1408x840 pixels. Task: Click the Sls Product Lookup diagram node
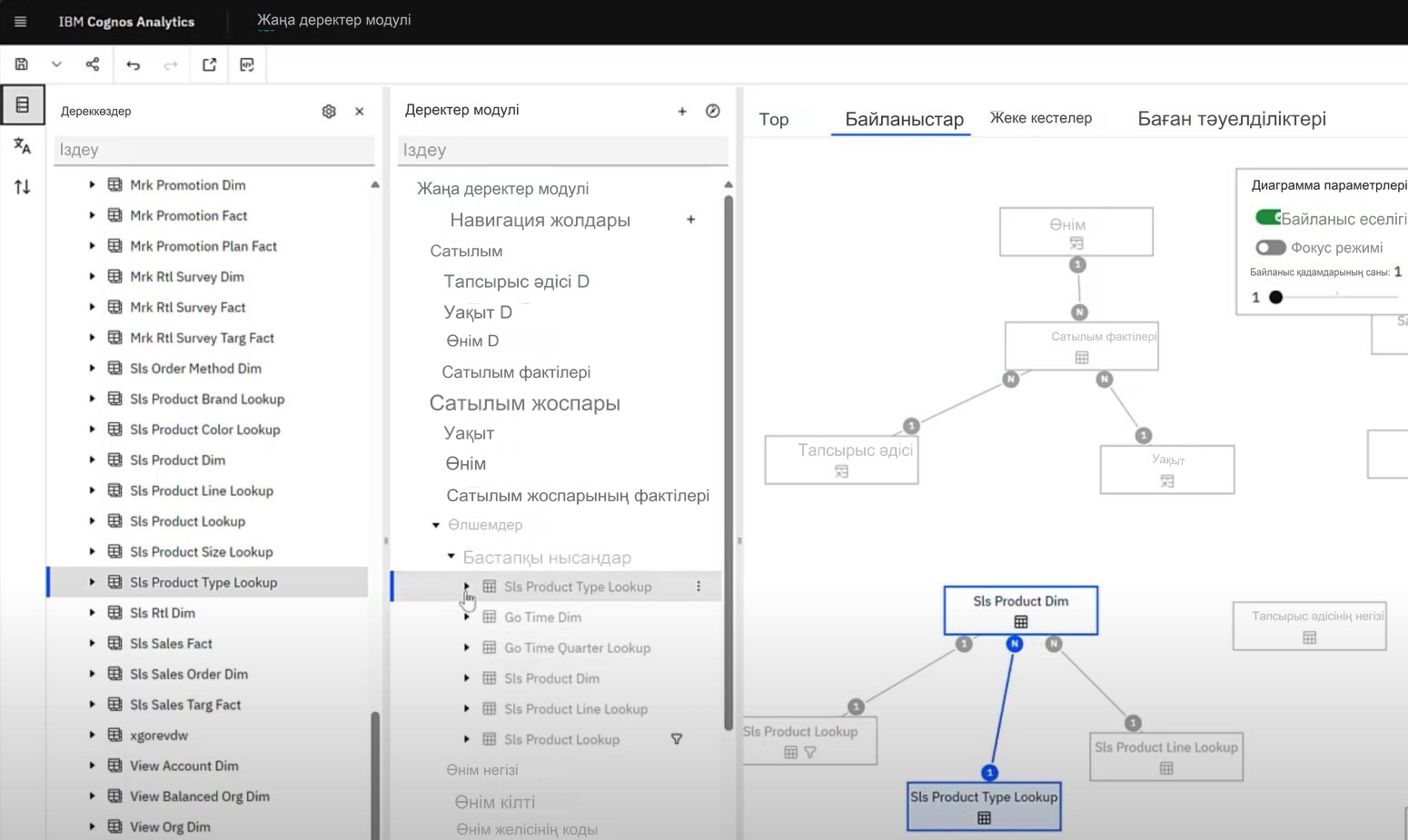click(x=809, y=740)
